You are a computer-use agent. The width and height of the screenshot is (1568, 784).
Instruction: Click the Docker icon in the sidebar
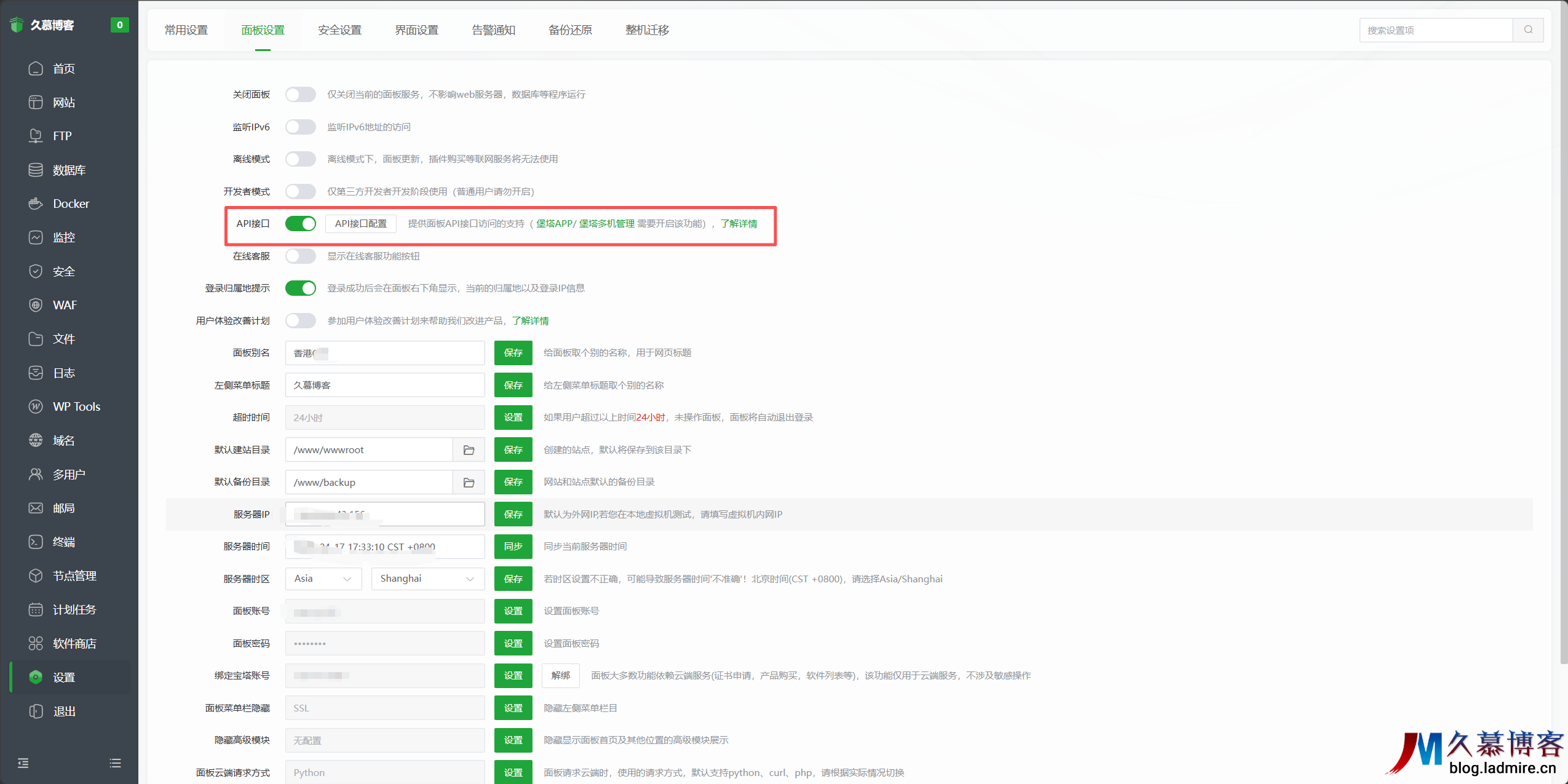click(36, 204)
